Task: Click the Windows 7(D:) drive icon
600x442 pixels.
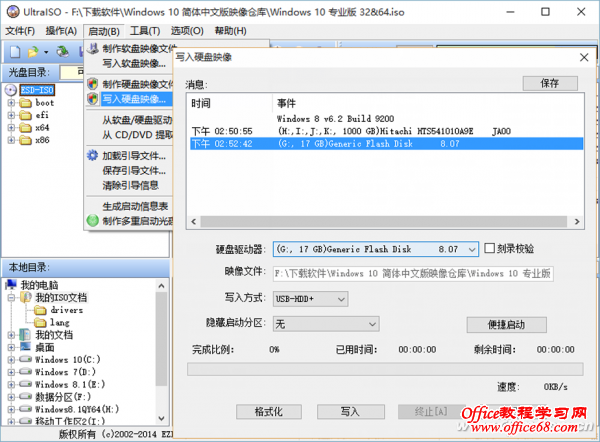Action: pos(26,372)
